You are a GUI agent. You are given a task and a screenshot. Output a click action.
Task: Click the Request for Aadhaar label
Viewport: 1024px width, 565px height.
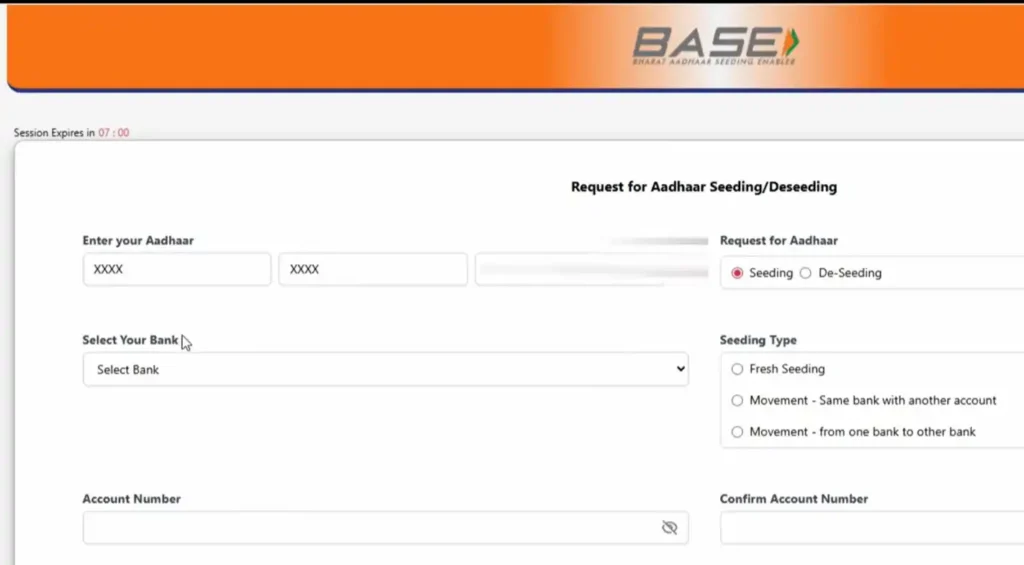coord(778,240)
